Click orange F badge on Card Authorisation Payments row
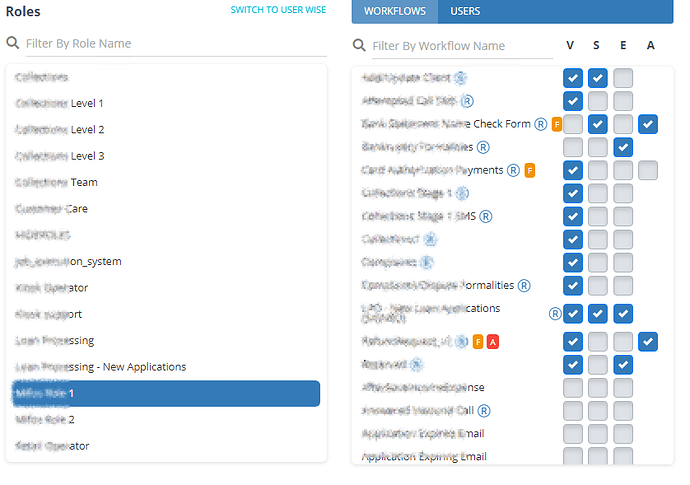The height and width of the screenshot is (485, 690). point(530,170)
